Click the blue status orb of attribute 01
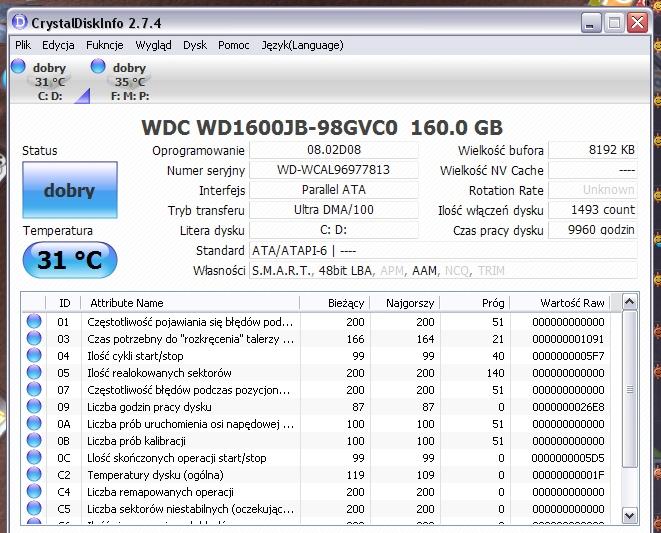 point(34,321)
